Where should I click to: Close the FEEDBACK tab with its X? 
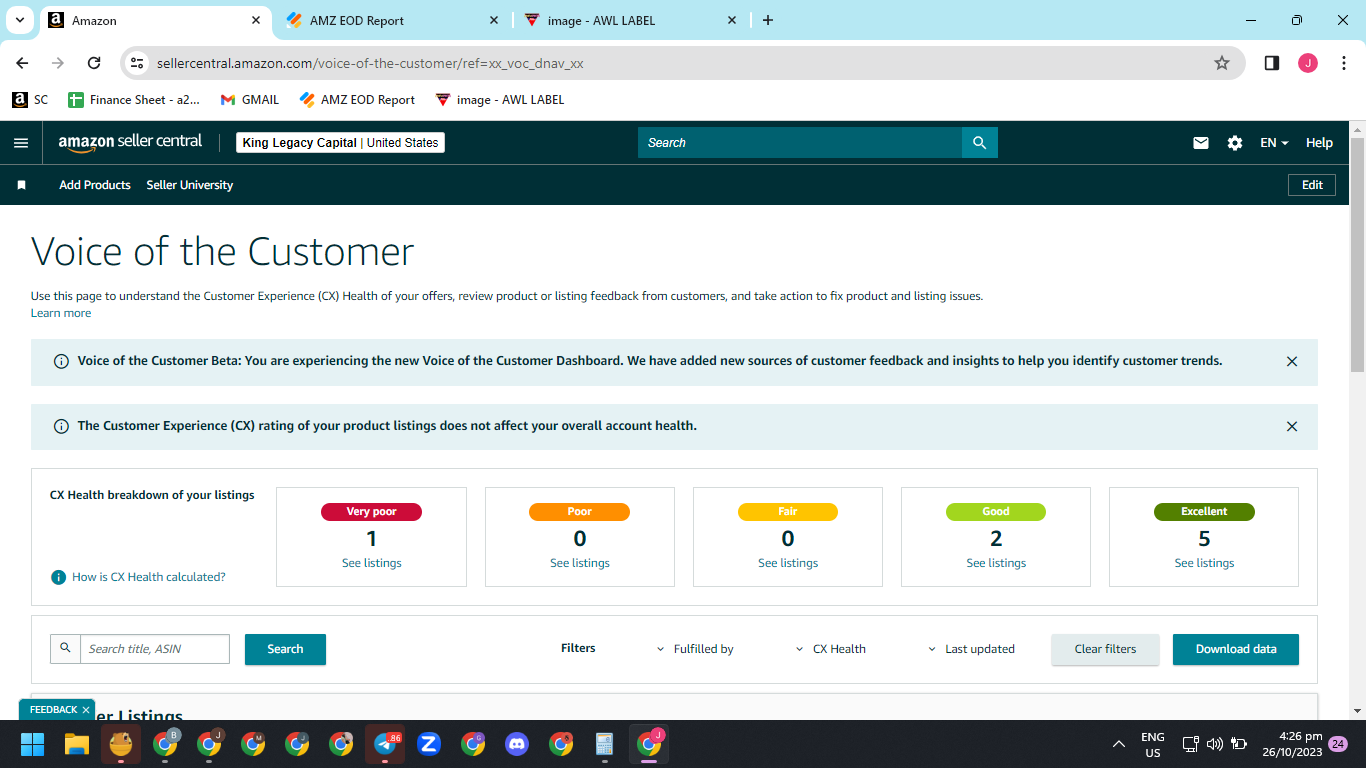pyautogui.click(x=86, y=710)
